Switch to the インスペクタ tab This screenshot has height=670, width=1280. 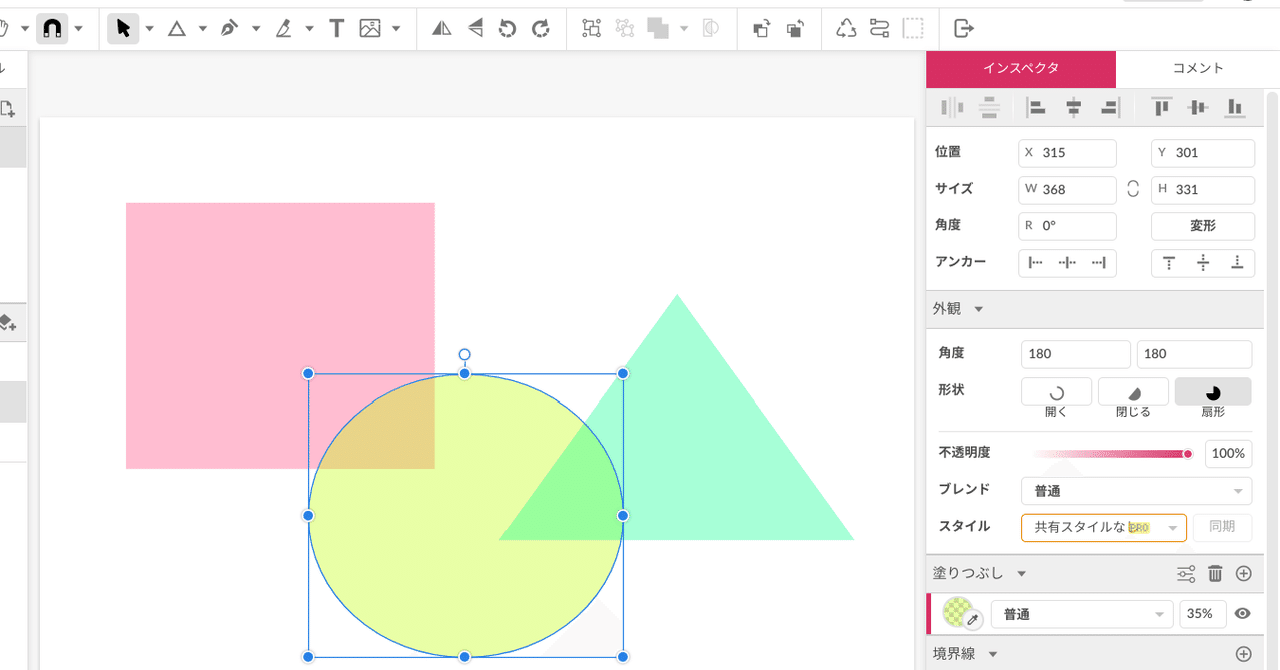[1020, 68]
